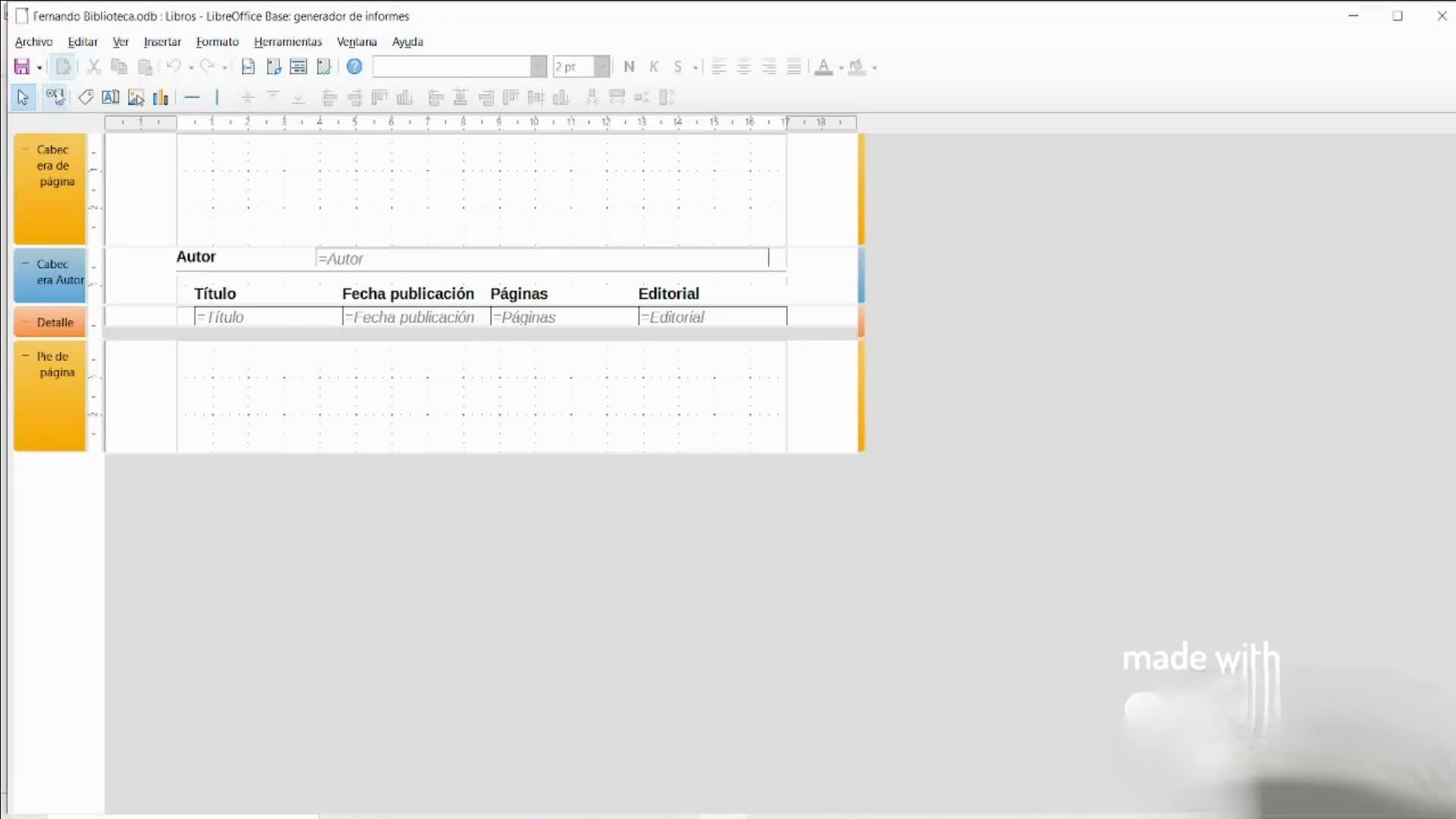This screenshot has height=819, width=1456.
Task: Insert a chart into report
Action: (161, 97)
